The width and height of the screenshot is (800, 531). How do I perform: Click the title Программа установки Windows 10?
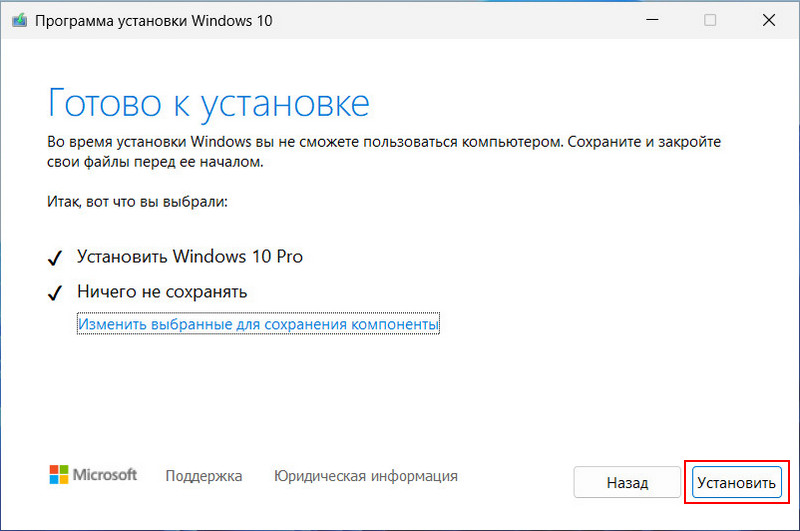[154, 21]
